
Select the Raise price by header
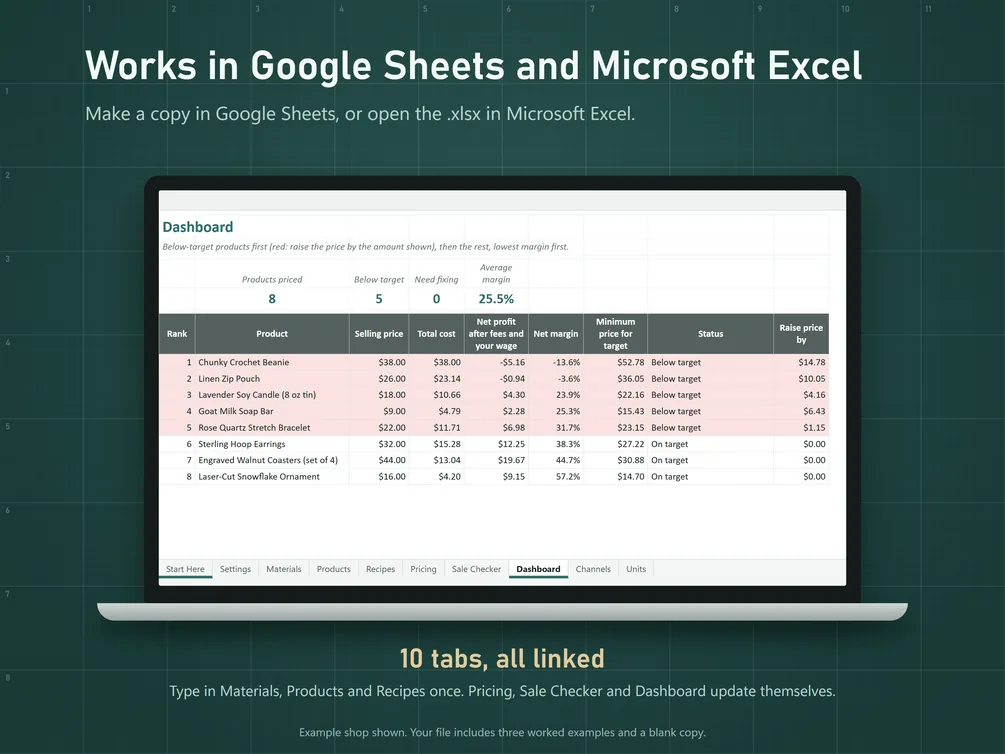click(801, 333)
